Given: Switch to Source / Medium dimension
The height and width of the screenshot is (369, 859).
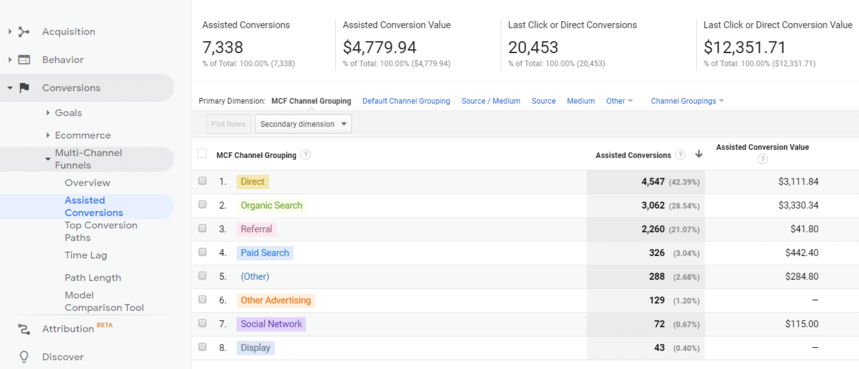Looking at the screenshot, I should point(491,101).
